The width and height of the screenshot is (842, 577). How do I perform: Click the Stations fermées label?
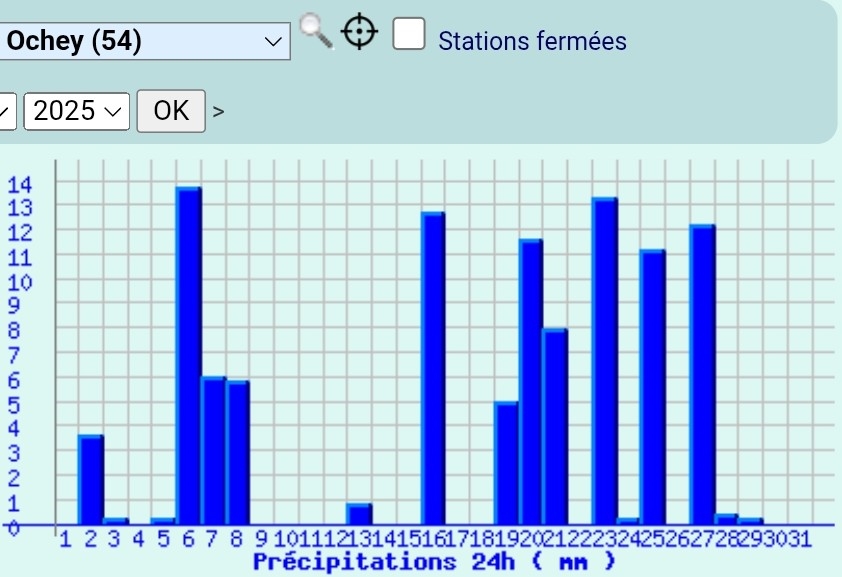click(x=532, y=41)
